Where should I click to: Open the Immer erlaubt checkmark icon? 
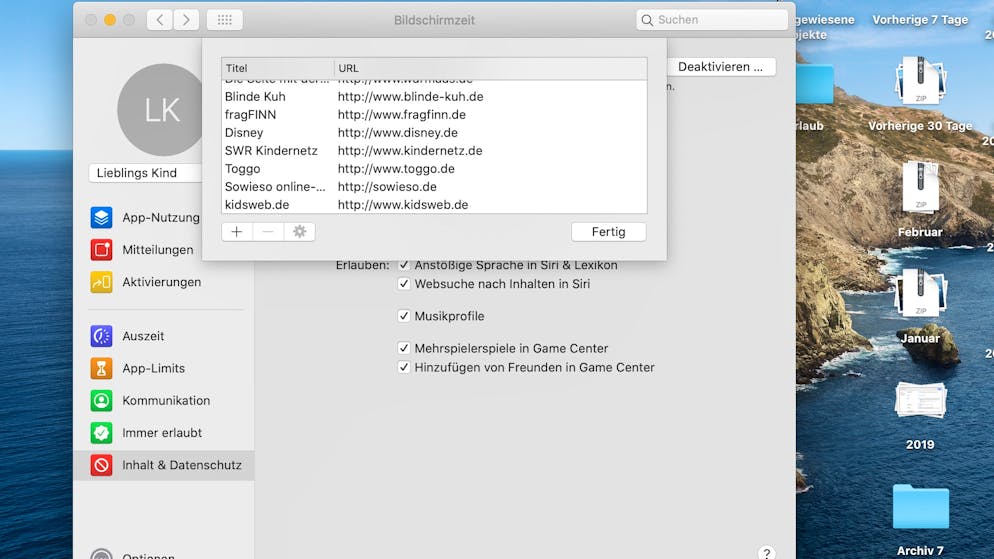[101, 433]
